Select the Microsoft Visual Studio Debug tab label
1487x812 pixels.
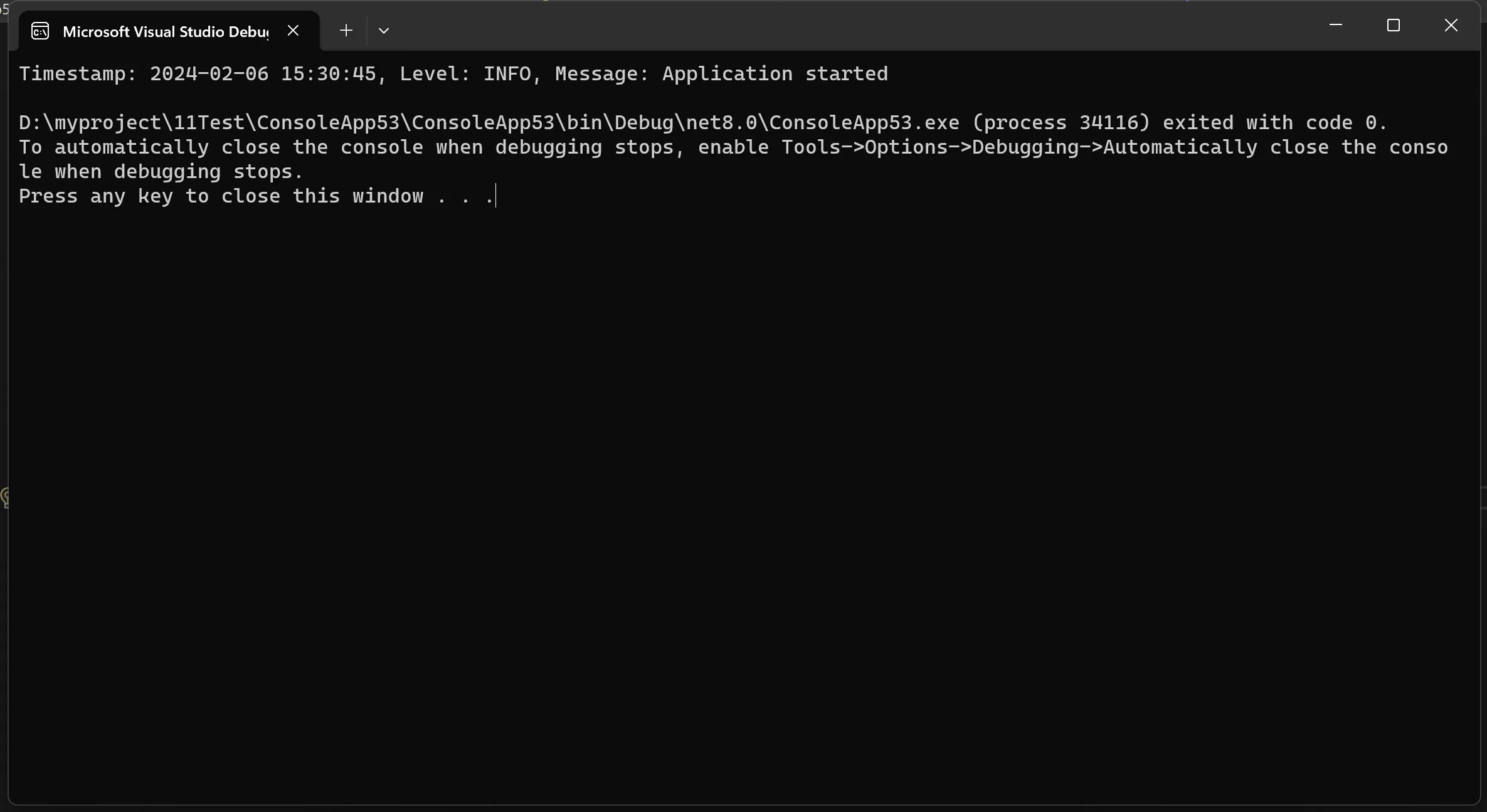click(x=166, y=31)
